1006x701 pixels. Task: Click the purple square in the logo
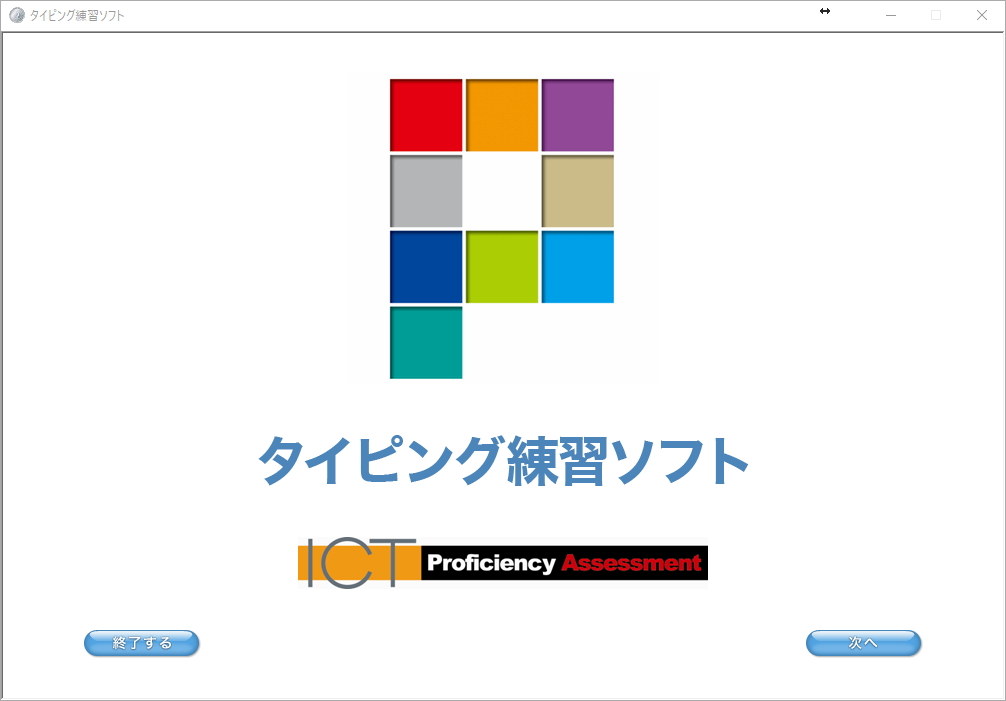pos(577,113)
